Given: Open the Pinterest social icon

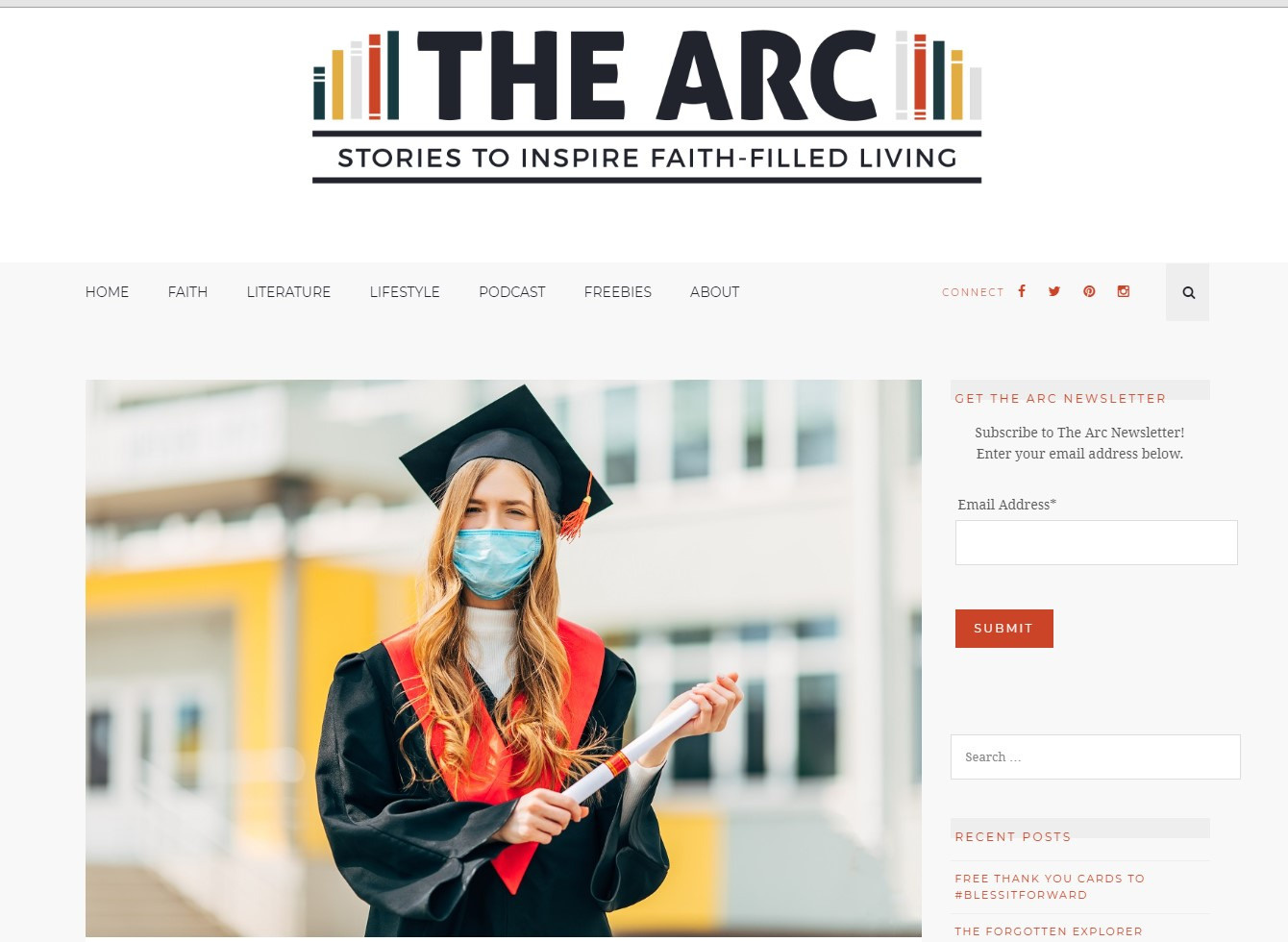Looking at the screenshot, I should coord(1089,291).
